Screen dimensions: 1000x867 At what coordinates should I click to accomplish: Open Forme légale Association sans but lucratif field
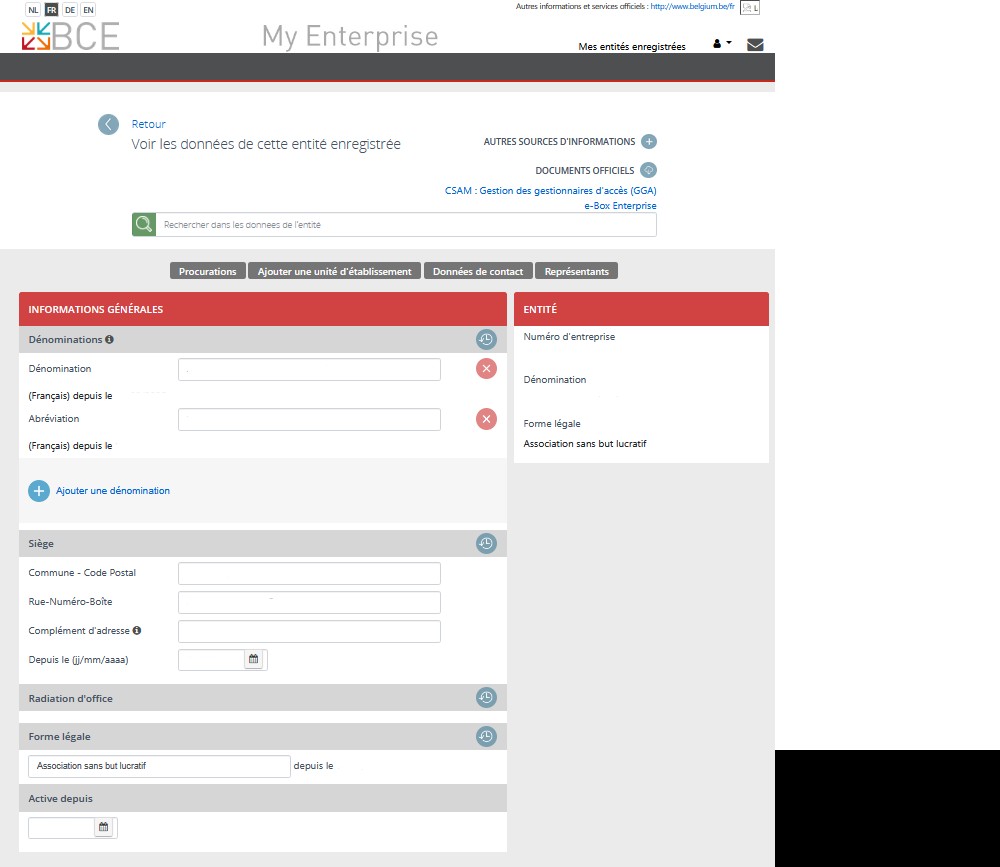click(x=159, y=766)
